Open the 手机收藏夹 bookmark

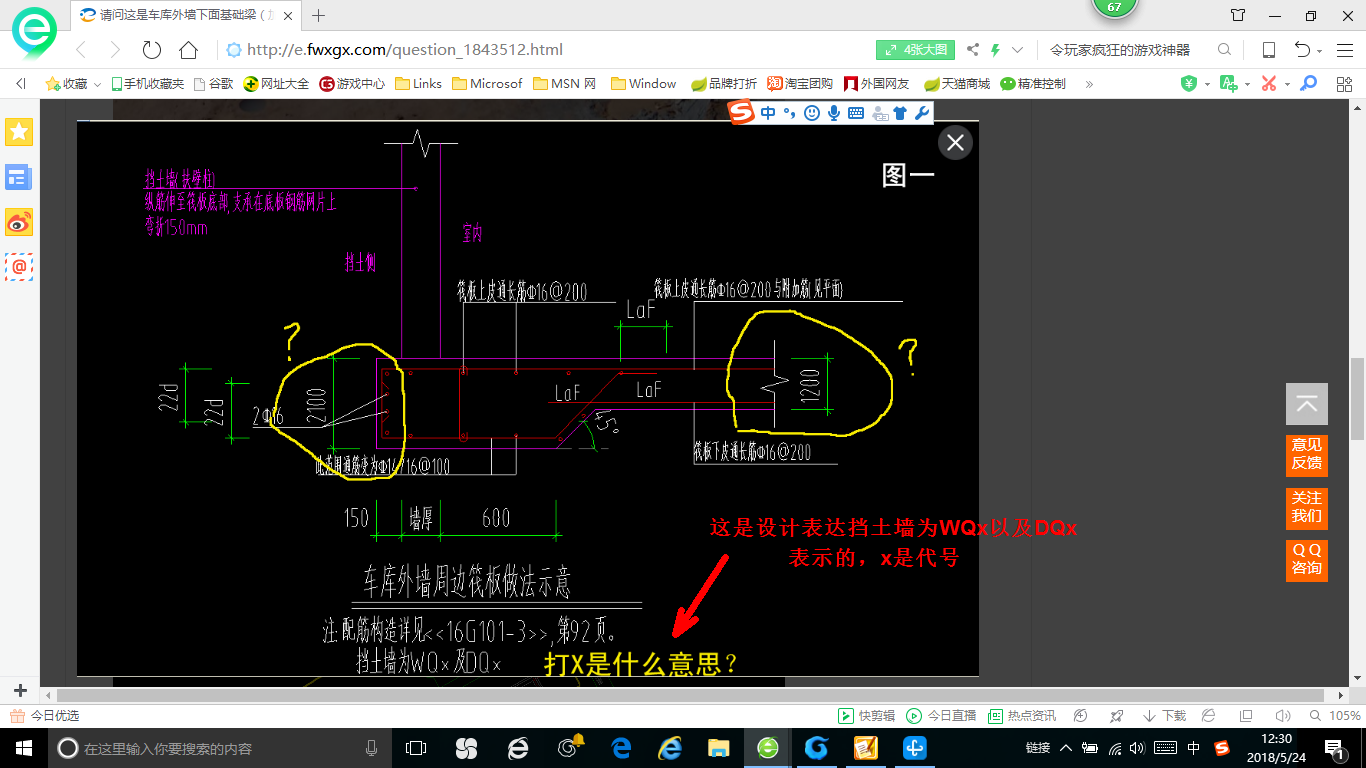[147, 84]
